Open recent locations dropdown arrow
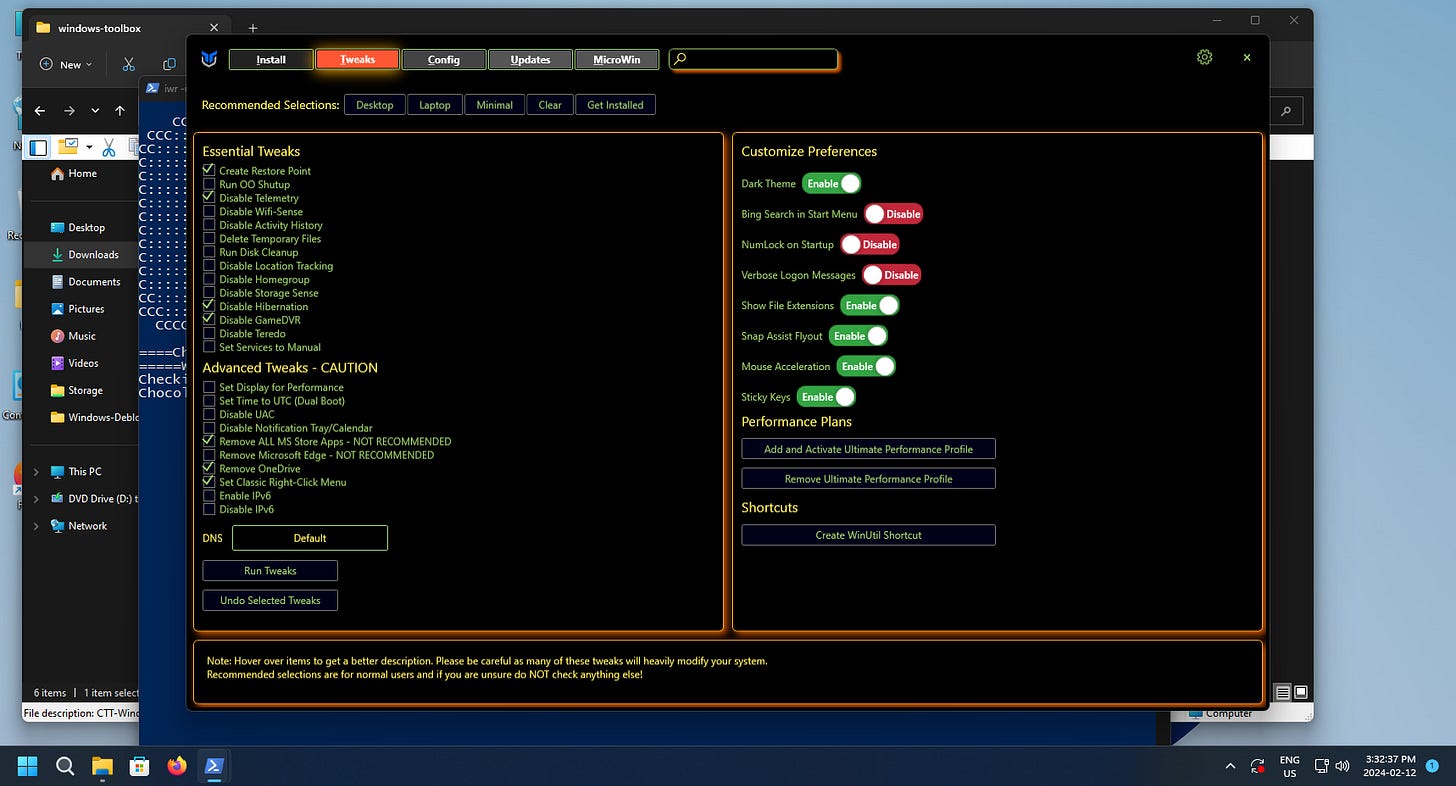 tap(95, 111)
